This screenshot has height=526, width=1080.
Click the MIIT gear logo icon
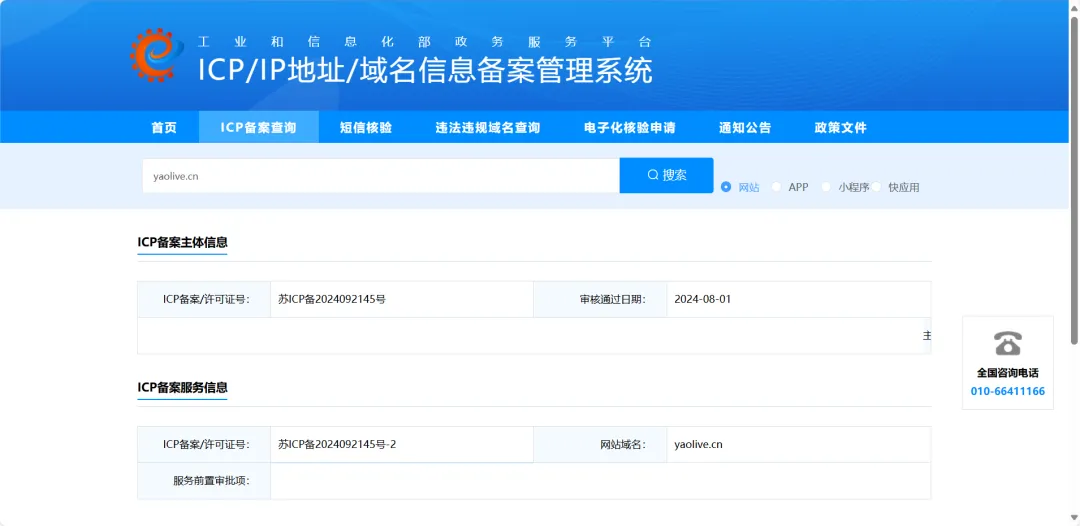coord(157,54)
